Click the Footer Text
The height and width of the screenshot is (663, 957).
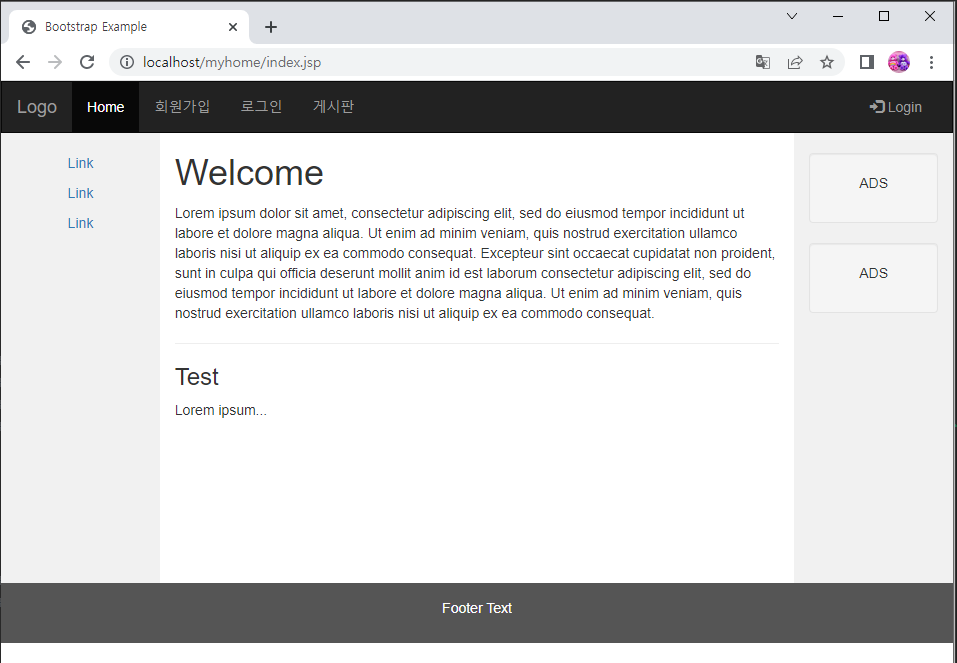point(477,609)
